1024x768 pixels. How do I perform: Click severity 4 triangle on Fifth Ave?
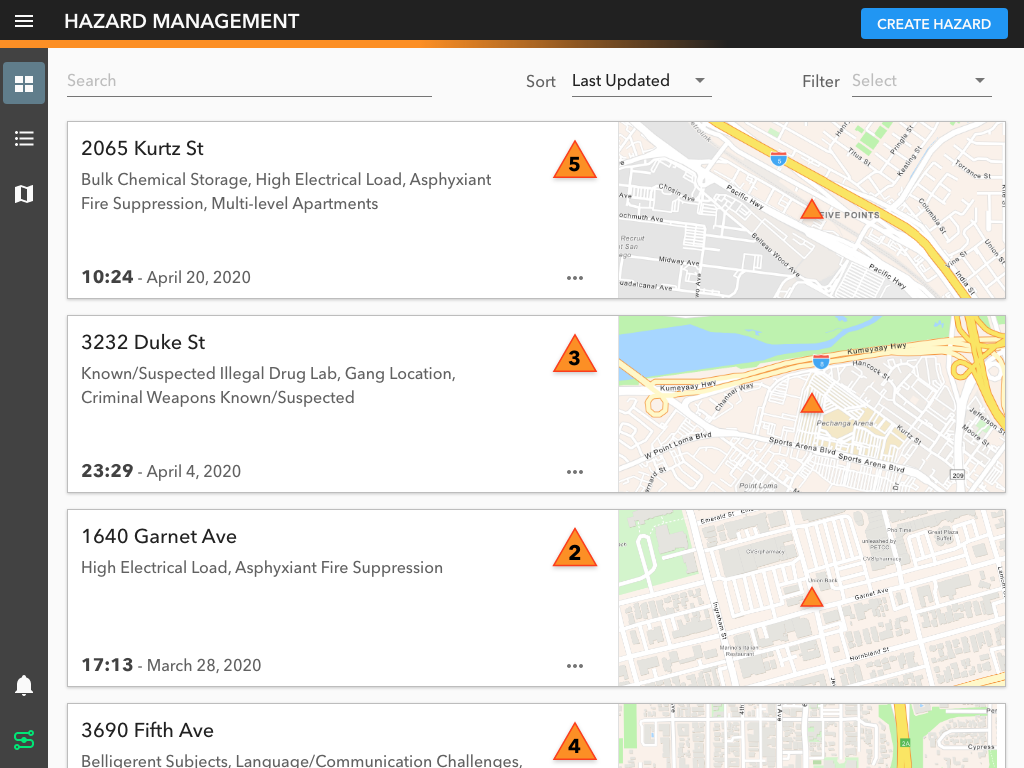tap(575, 743)
